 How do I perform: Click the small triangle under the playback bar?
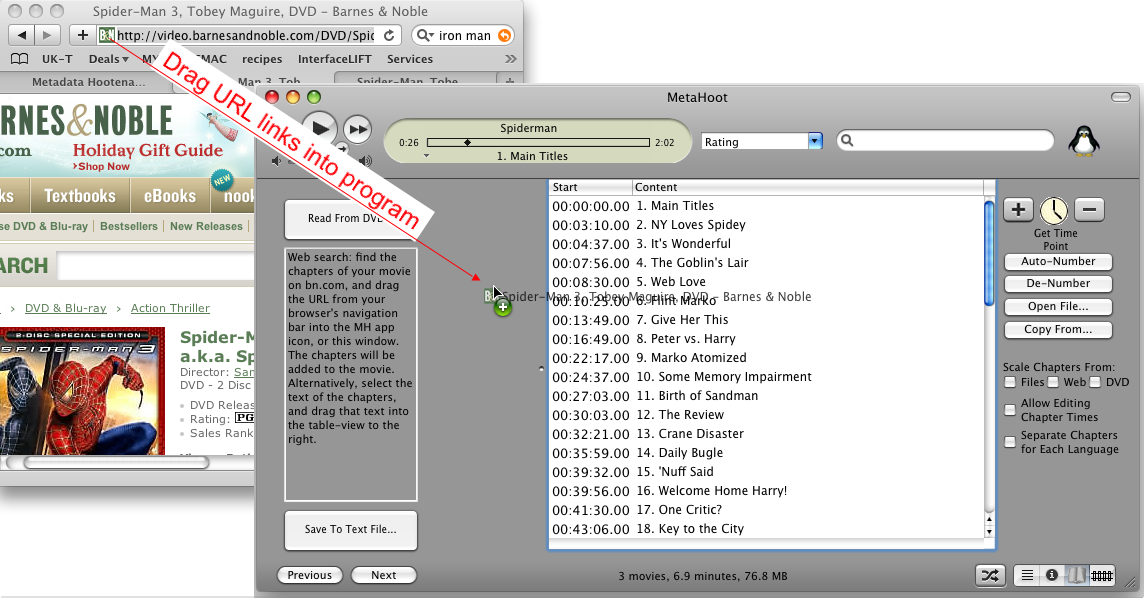[427, 155]
